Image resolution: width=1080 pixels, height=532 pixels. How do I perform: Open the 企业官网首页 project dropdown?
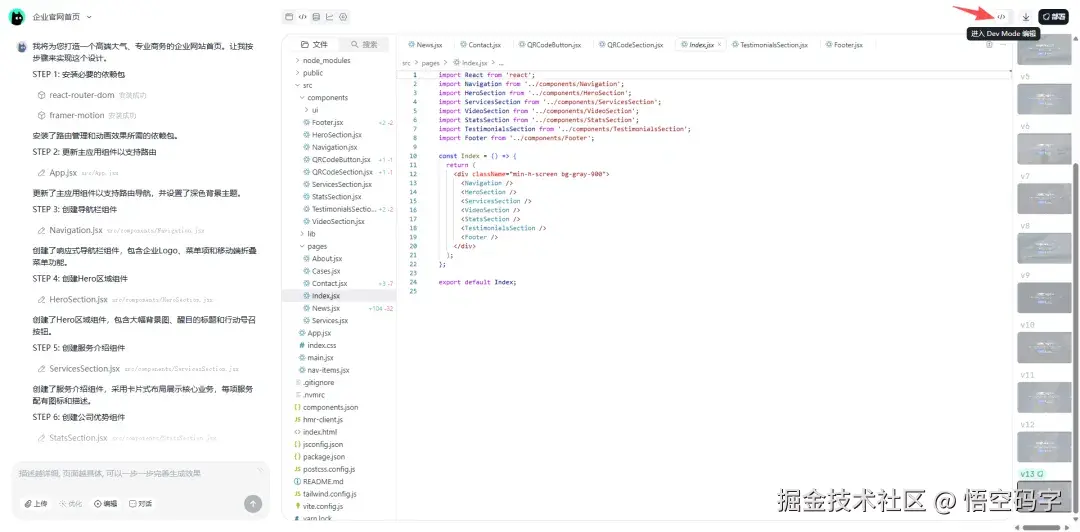pyautogui.click(x=62, y=17)
